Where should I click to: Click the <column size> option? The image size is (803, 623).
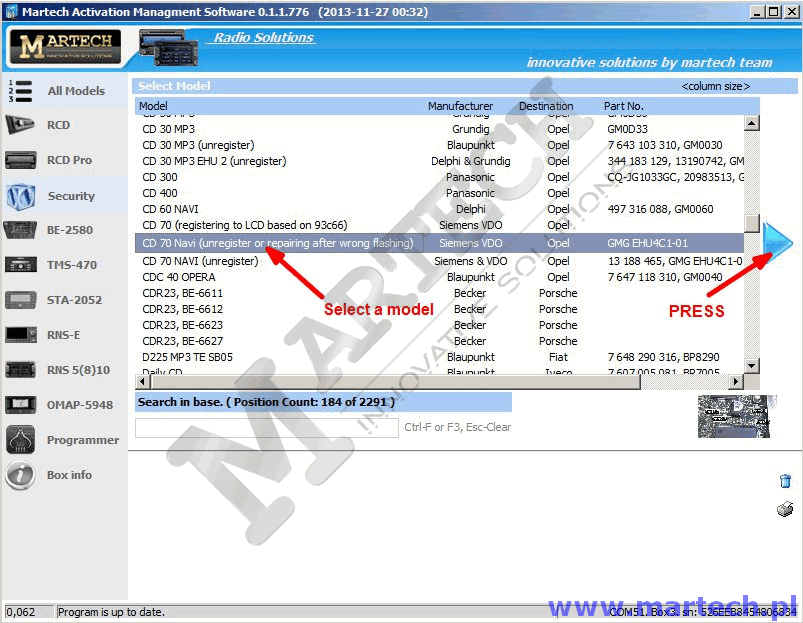(715, 86)
